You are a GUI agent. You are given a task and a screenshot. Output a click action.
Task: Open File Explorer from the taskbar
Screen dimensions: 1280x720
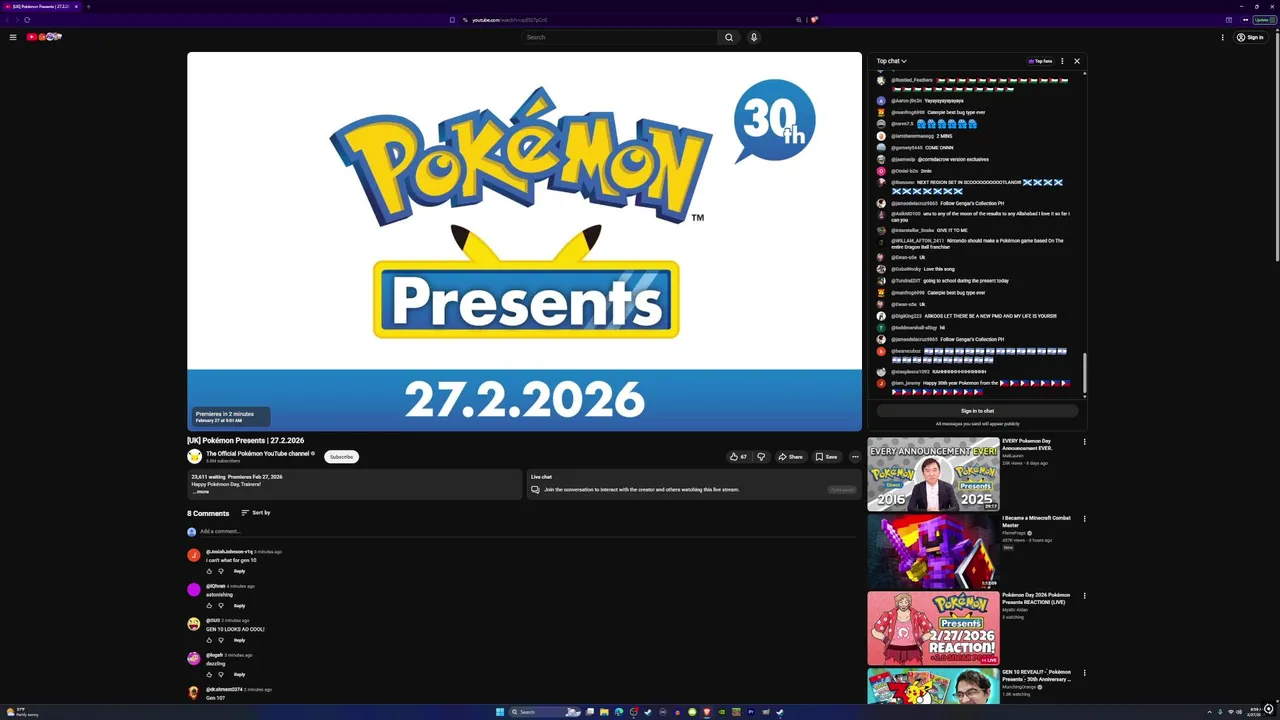(x=604, y=712)
